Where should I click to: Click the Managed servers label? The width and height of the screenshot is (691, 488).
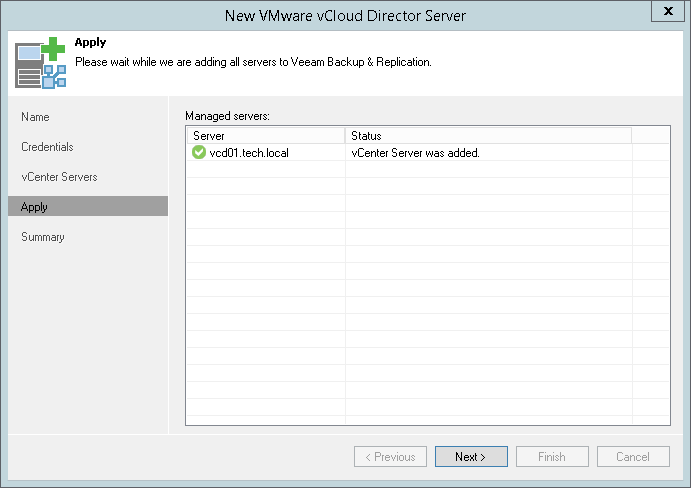pyautogui.click(x=227, y=117)
